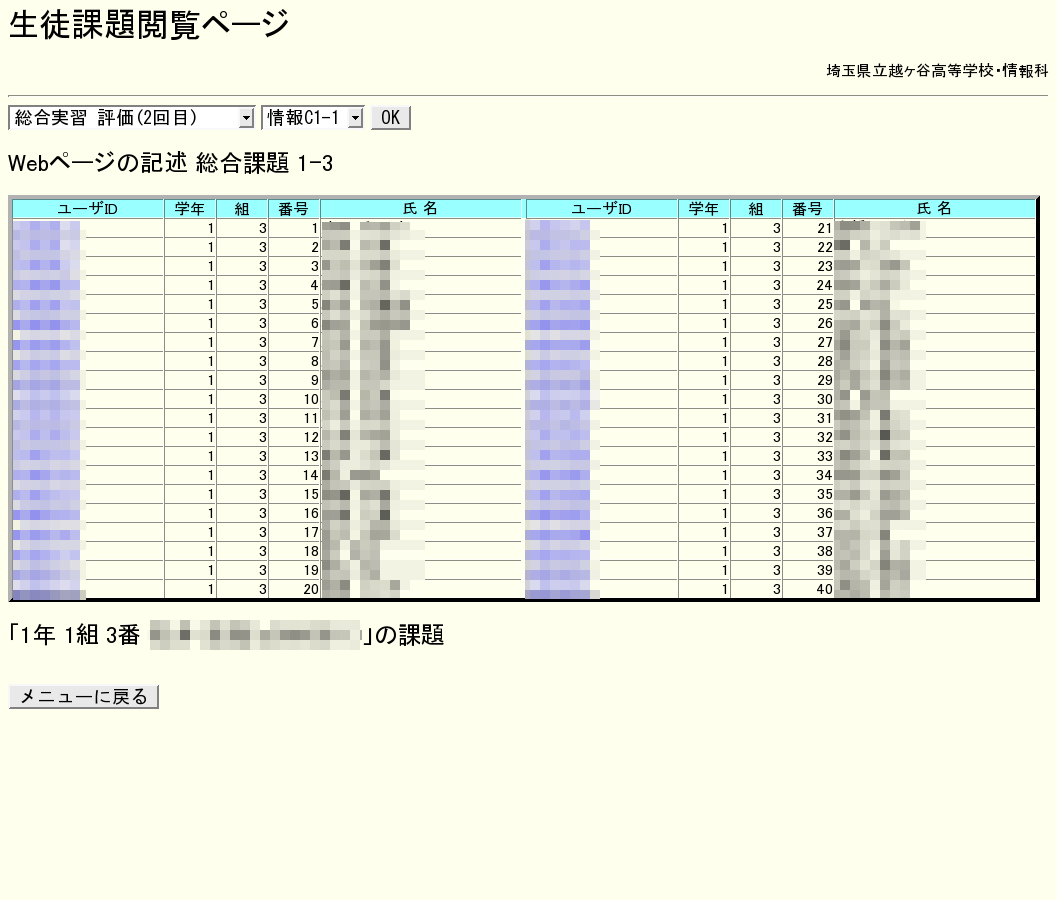Select the user ID for student number 5

pos(48,305)
